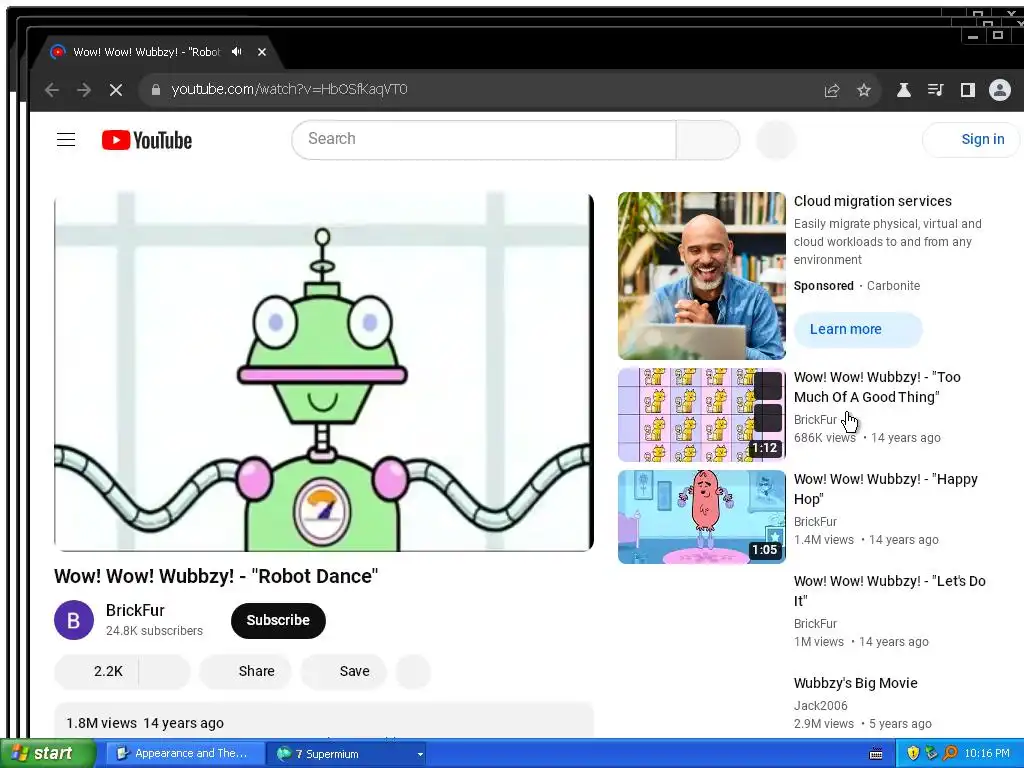Show the on-screen keyboard tray icon

coord(876,754)
